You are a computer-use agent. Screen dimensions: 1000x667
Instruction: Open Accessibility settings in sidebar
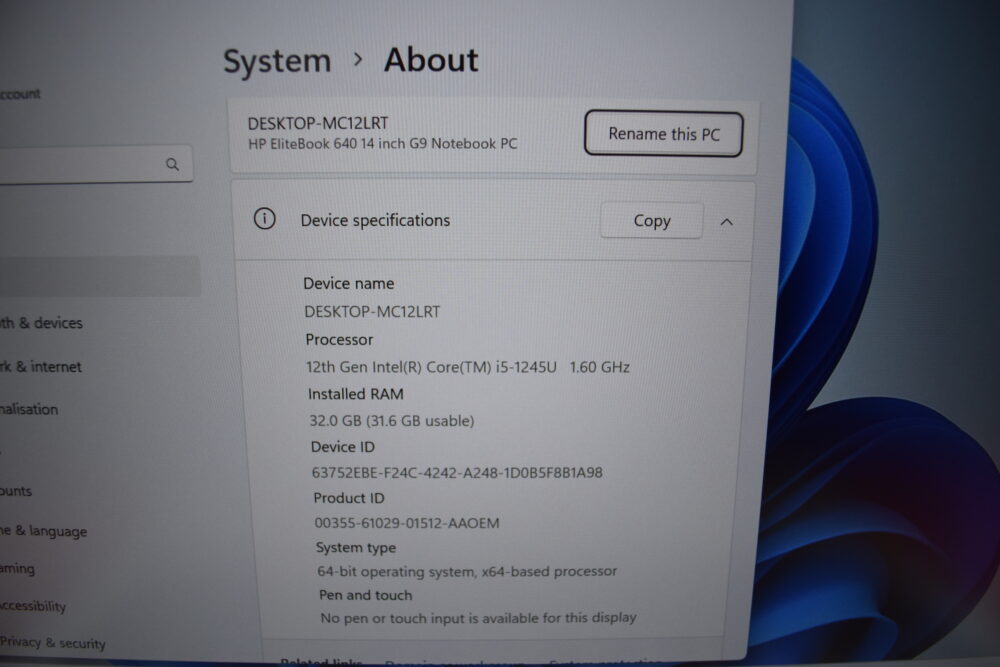coord(33,606)
